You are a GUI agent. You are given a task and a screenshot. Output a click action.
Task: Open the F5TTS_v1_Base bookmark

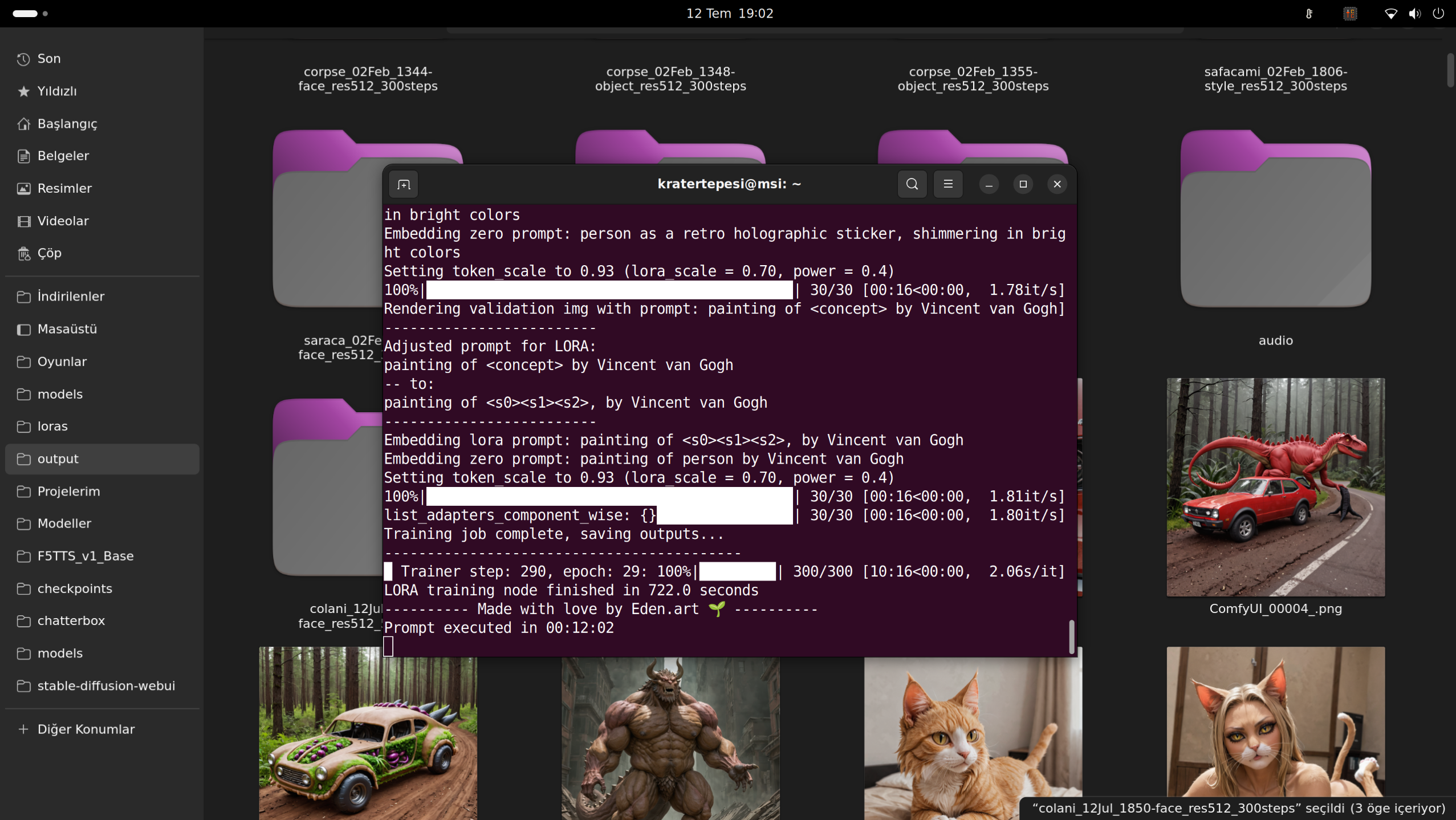pyautogui.click(x=103, y=556)
